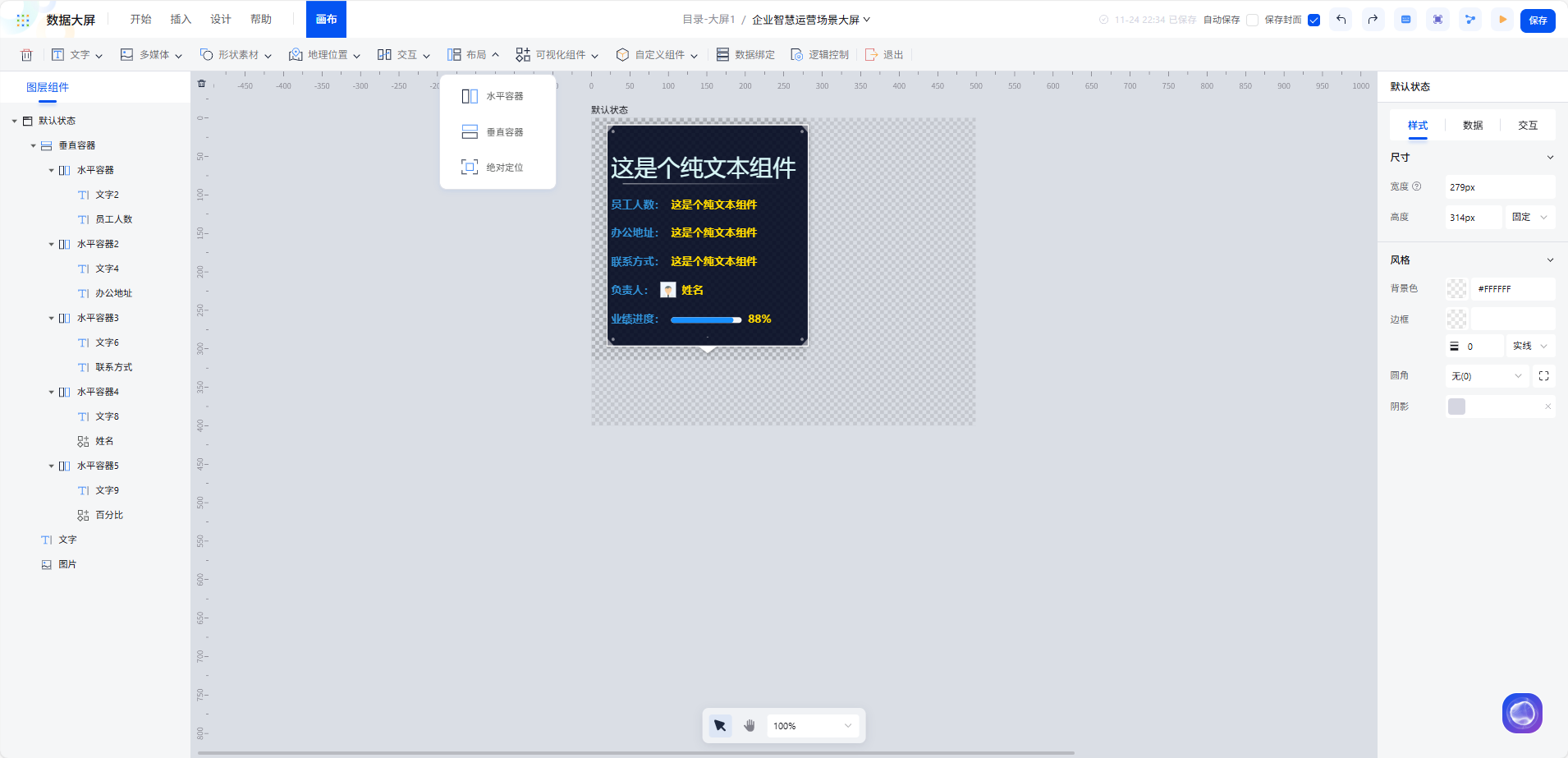The height and width of the screenshot is (758, 1568).
Task: Select the 形状素材 shape material icon
Action: (x=205, y=54)
